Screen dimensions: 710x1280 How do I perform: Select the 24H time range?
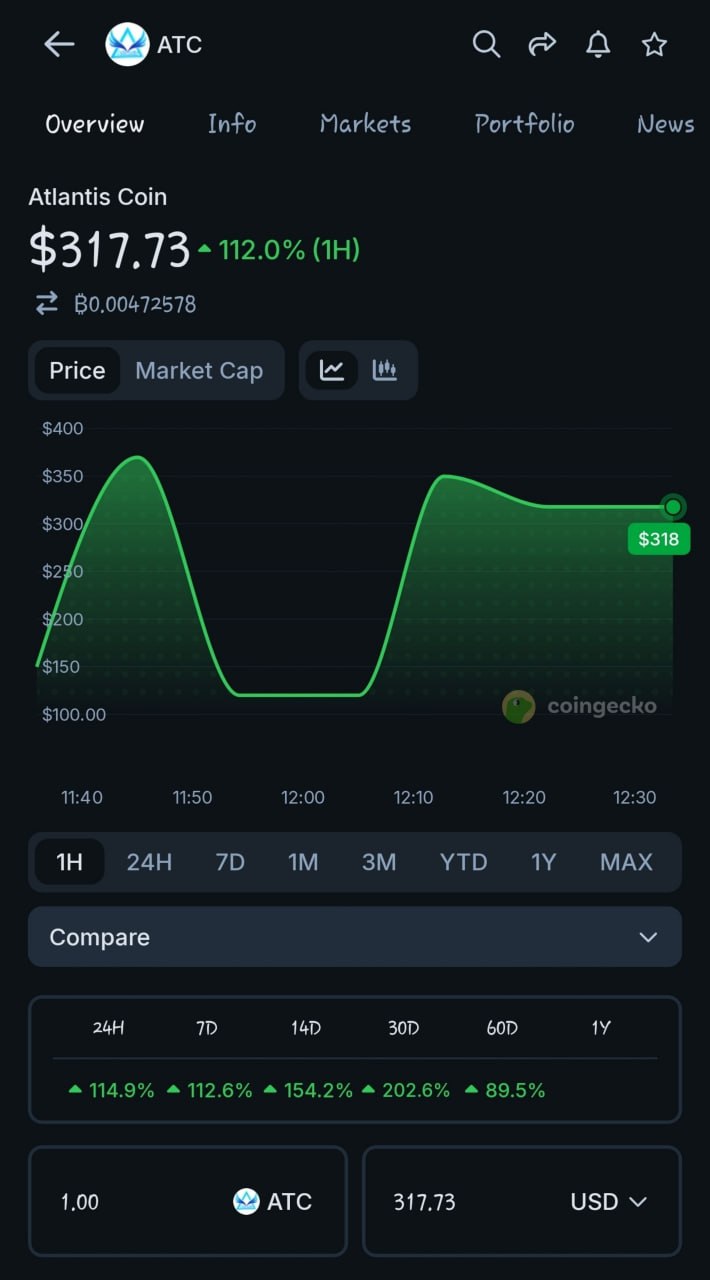149,862
